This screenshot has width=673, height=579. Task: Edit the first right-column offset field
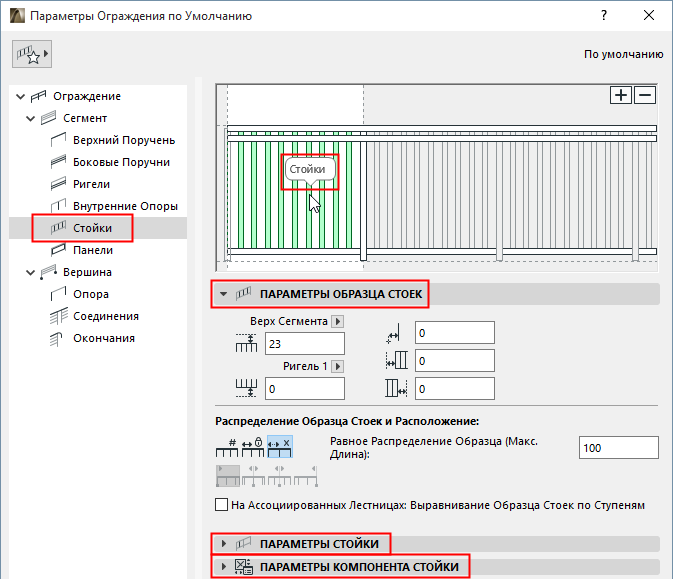click(x=455, y=333)
